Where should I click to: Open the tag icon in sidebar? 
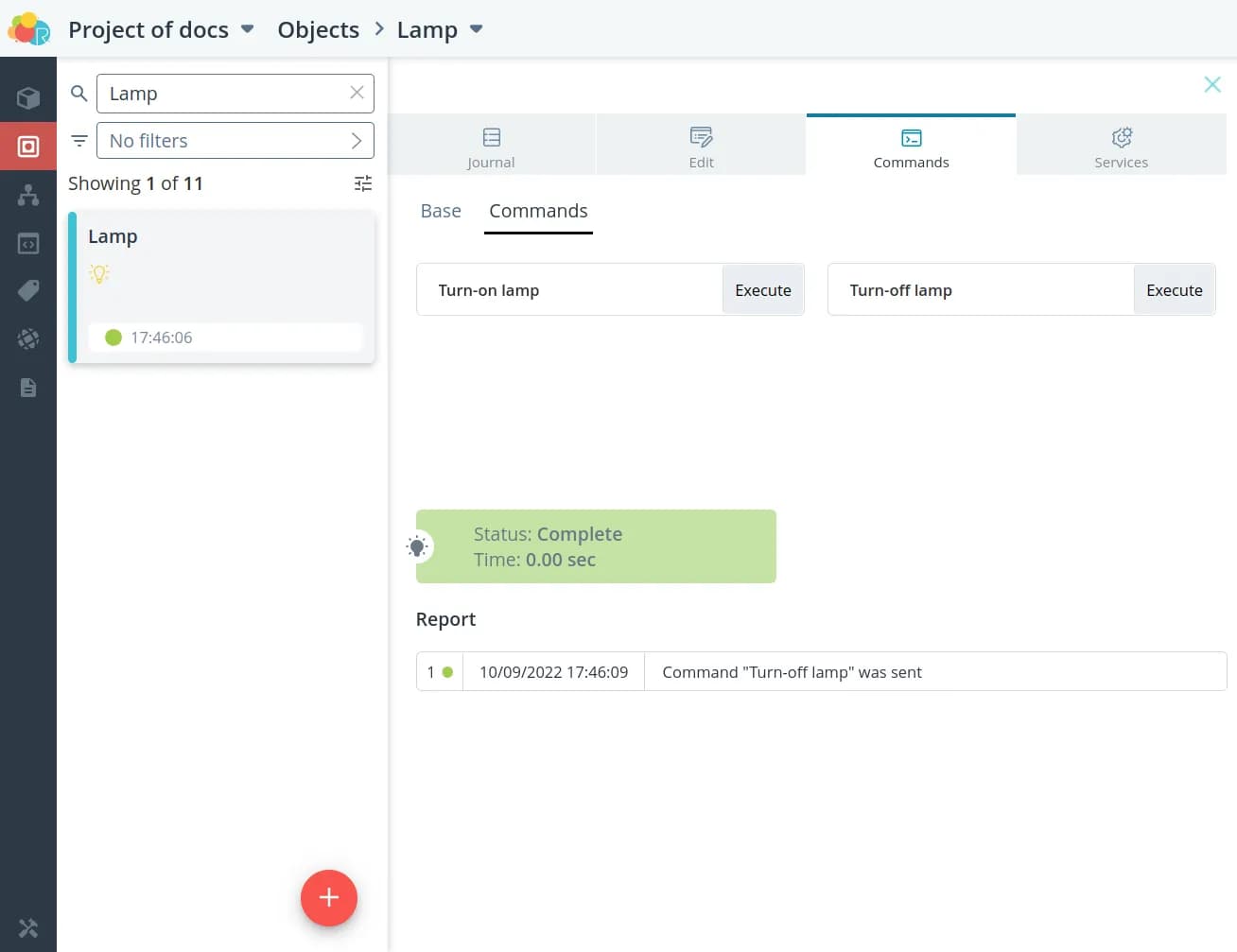point(28,290)
